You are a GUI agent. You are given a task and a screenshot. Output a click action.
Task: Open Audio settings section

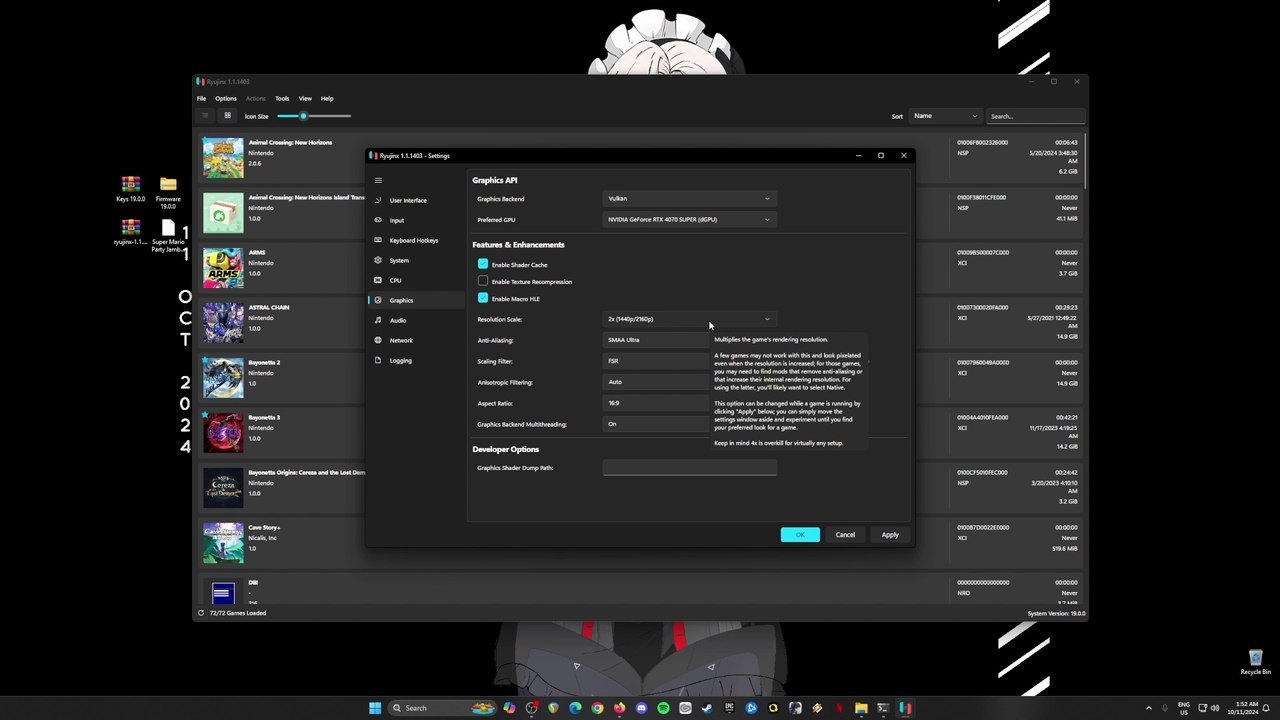pos(415,320)
